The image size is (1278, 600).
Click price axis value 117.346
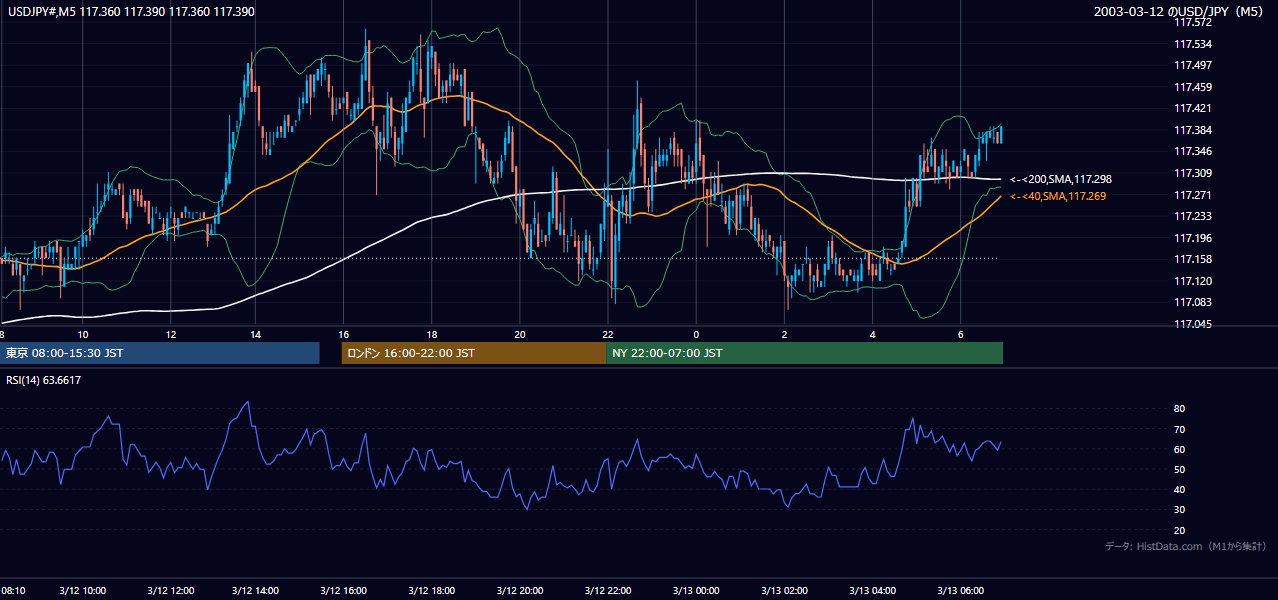pos(1193,151)
